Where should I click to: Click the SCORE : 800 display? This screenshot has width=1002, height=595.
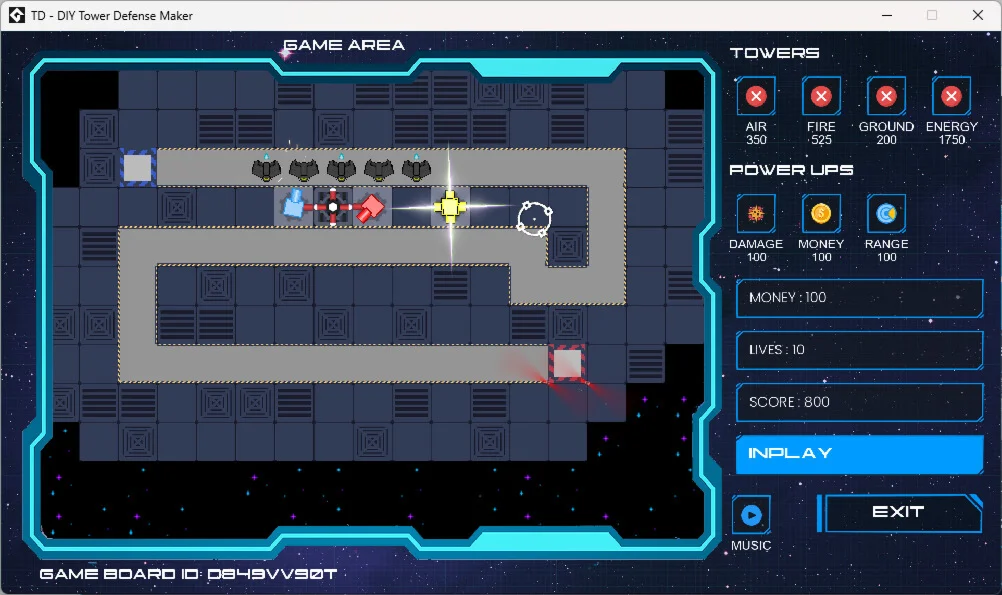(x=859, y=403)
